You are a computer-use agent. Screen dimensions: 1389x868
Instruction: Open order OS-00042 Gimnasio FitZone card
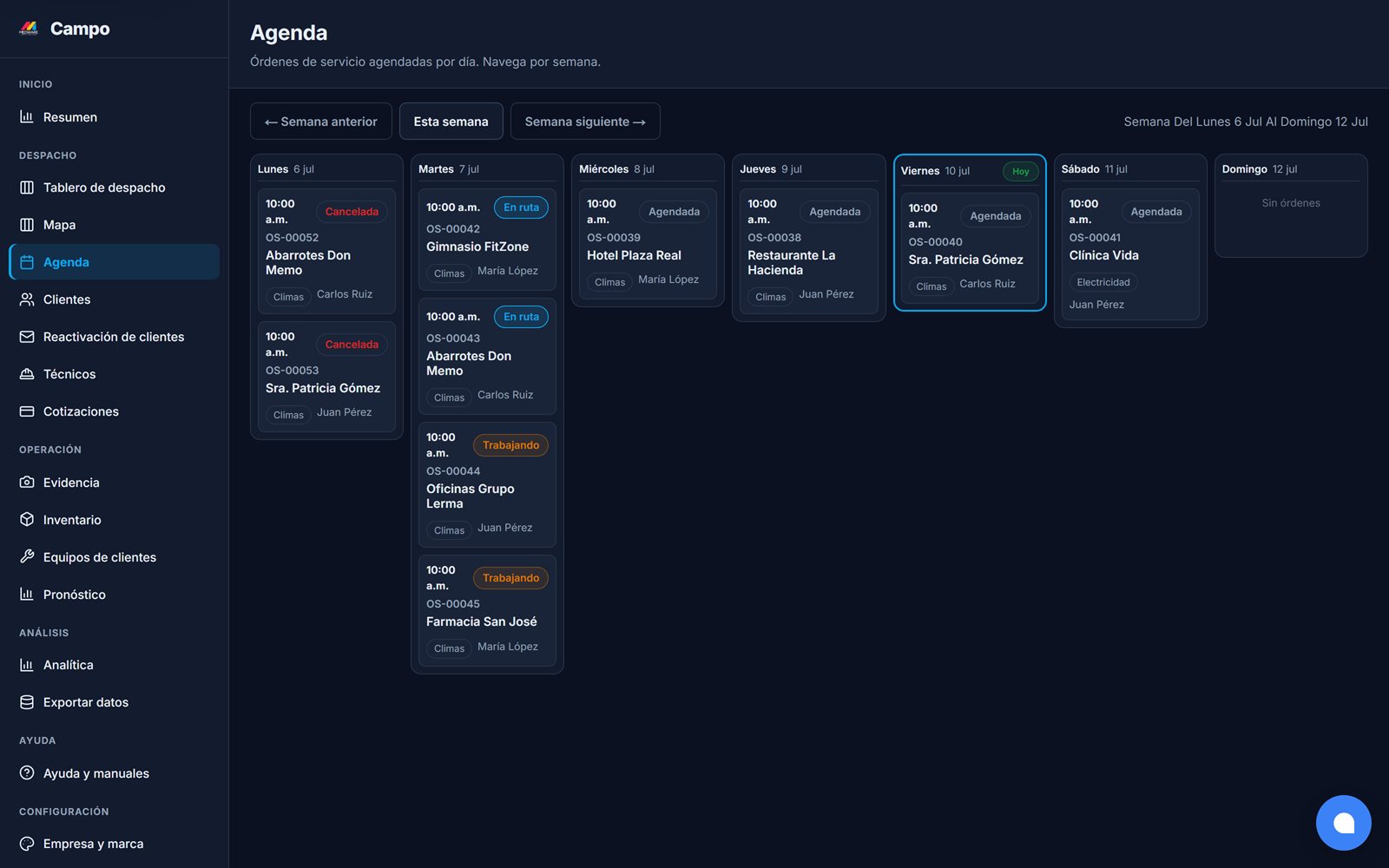[x=487, y=240]
